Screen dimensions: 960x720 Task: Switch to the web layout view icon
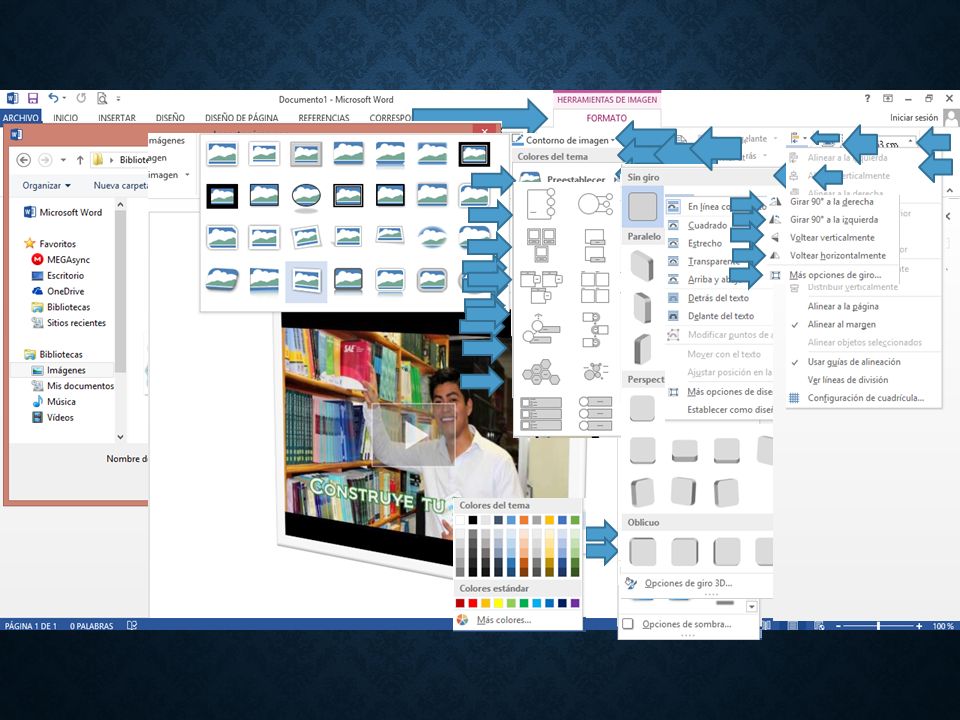[820, 625]
